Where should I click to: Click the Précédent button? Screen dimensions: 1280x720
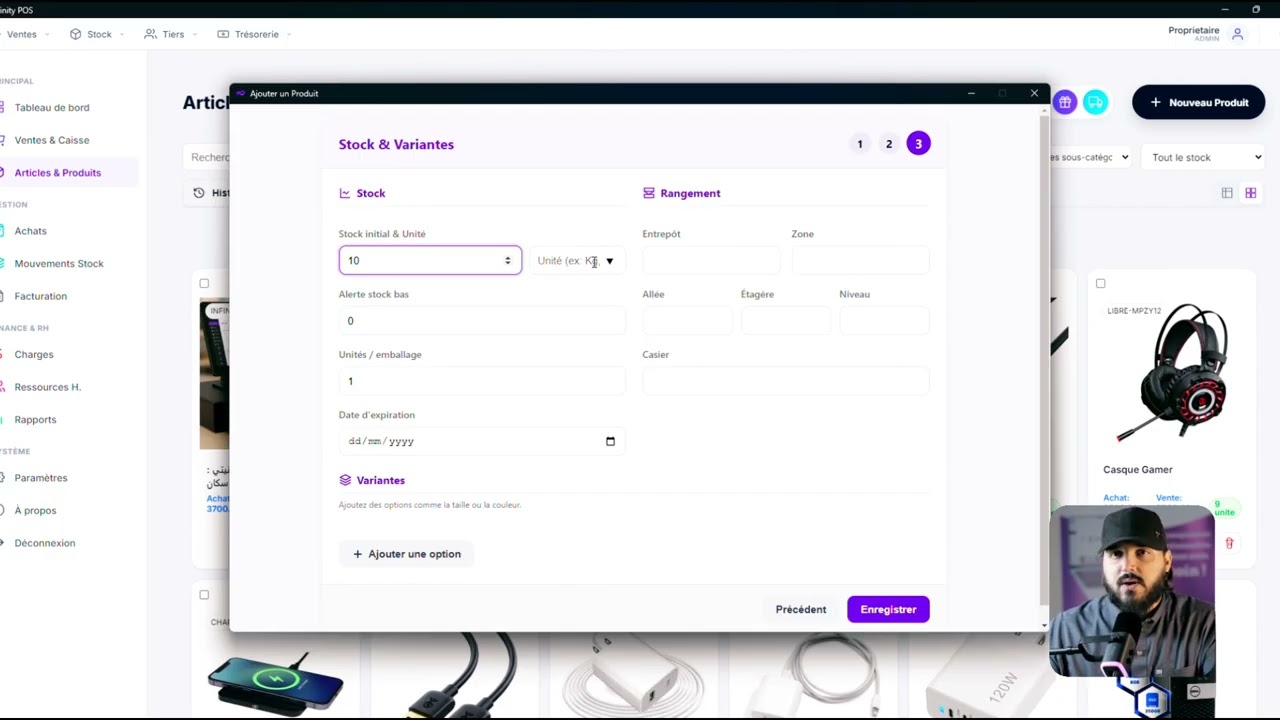(801, 609)
